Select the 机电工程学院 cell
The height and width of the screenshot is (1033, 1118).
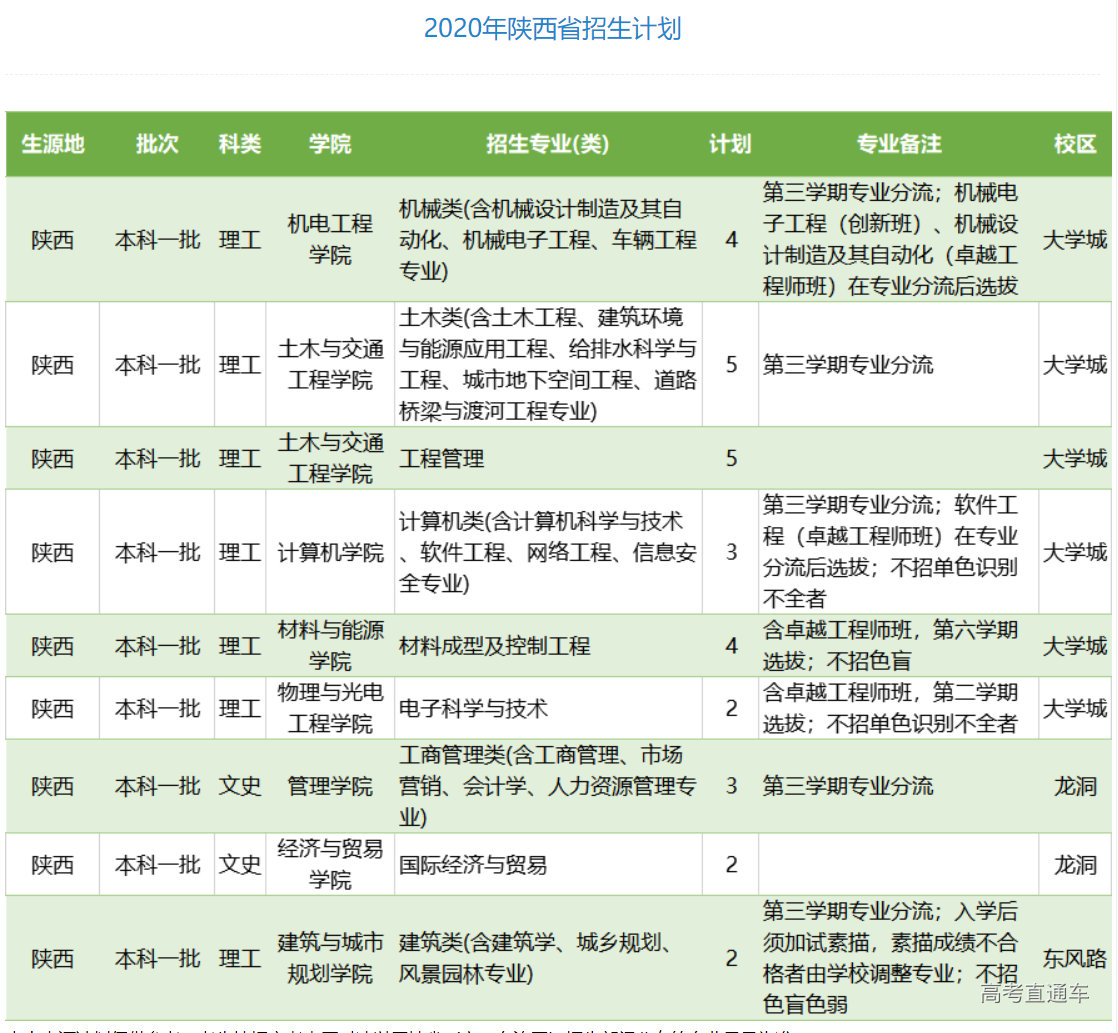(x=330, y=239)
